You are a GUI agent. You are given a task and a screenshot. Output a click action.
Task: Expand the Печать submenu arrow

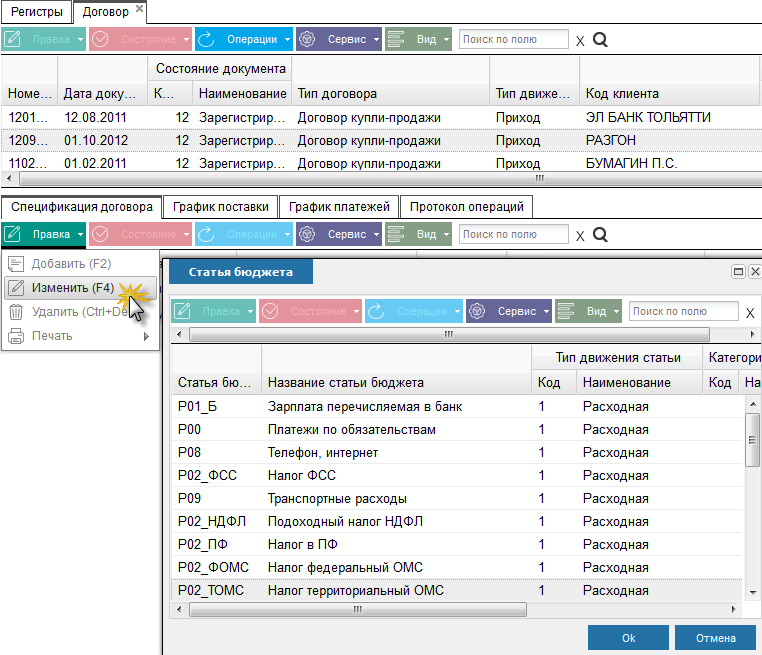(x=146, y=336)
